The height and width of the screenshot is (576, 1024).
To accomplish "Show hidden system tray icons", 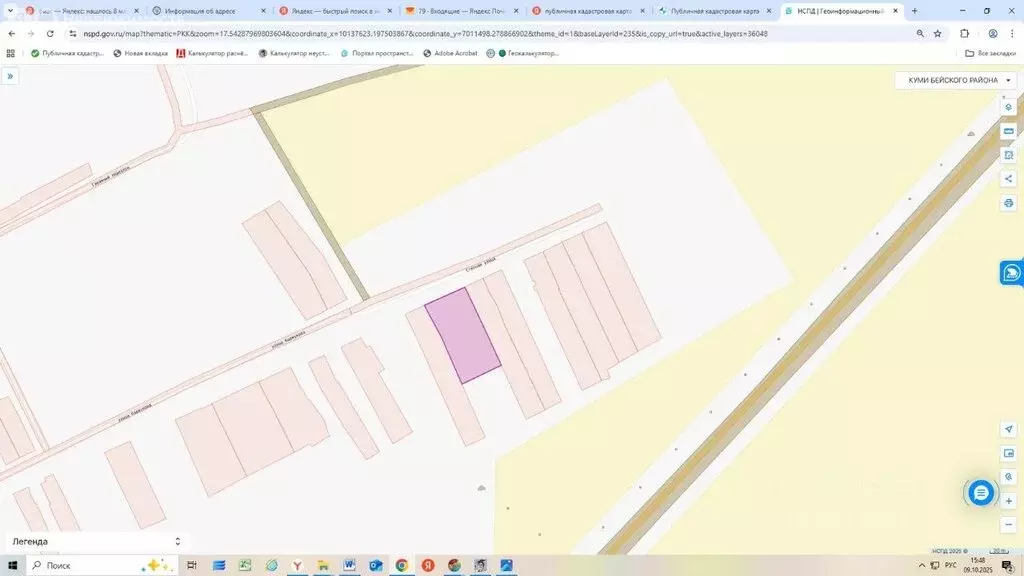I will (921, 566).
